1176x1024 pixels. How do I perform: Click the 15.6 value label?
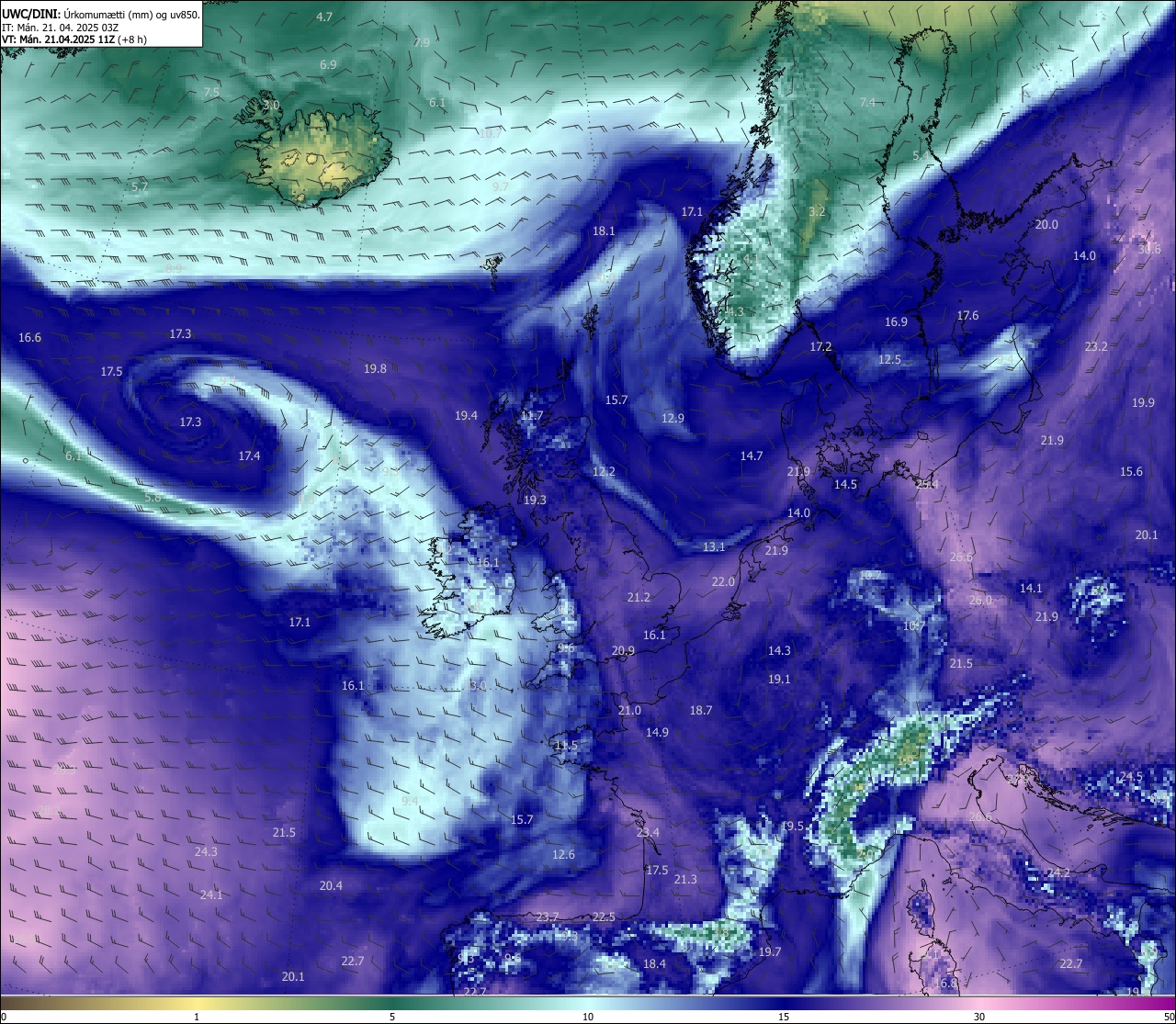click(x=1131, y=472)
